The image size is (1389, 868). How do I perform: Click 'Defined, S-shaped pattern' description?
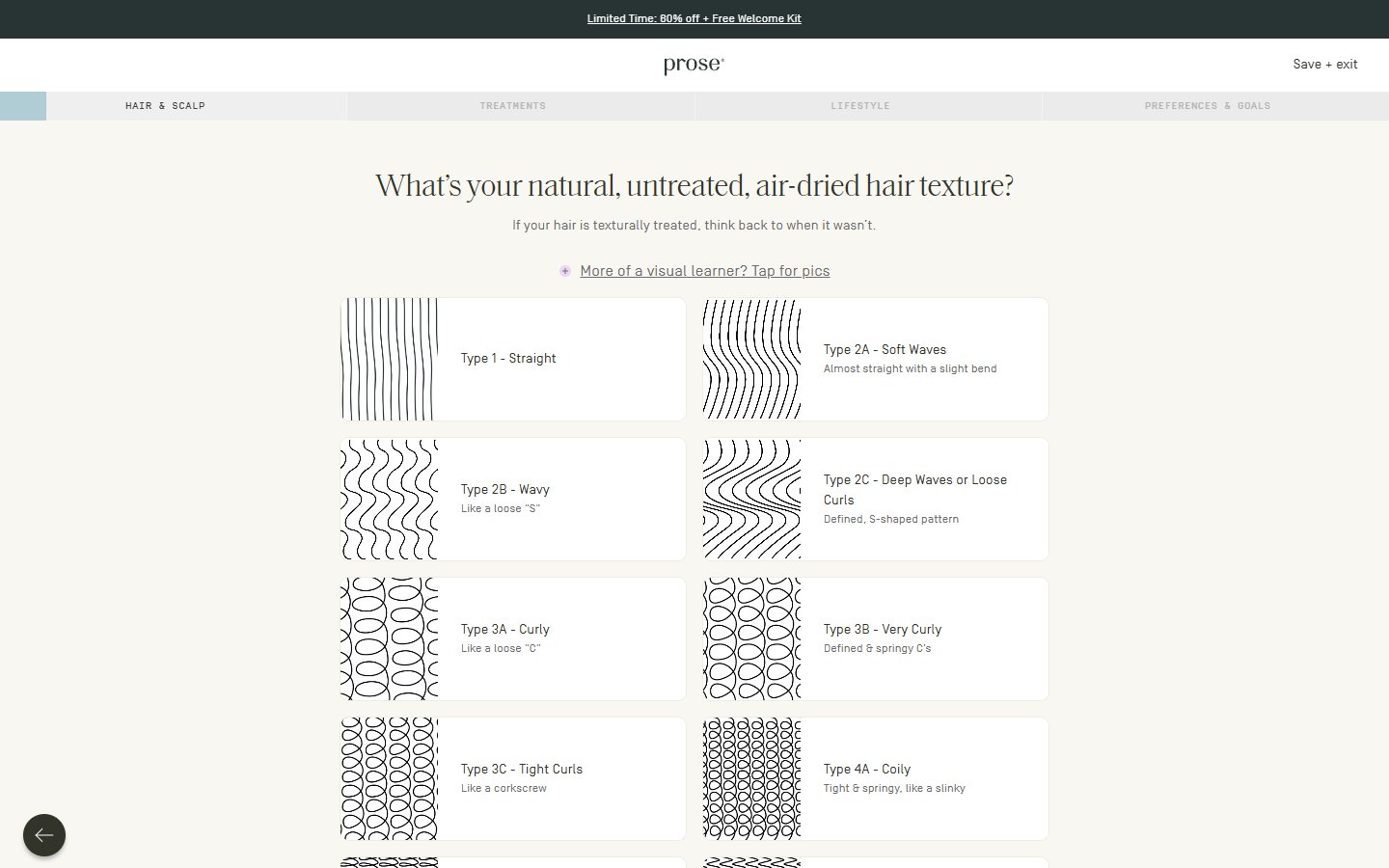891,519
